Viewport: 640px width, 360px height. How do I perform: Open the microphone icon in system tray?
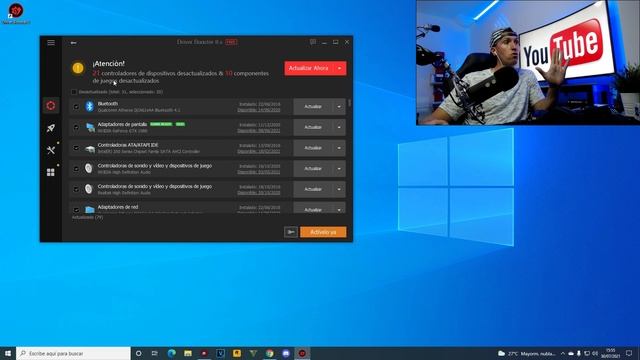tap(579, 353)
